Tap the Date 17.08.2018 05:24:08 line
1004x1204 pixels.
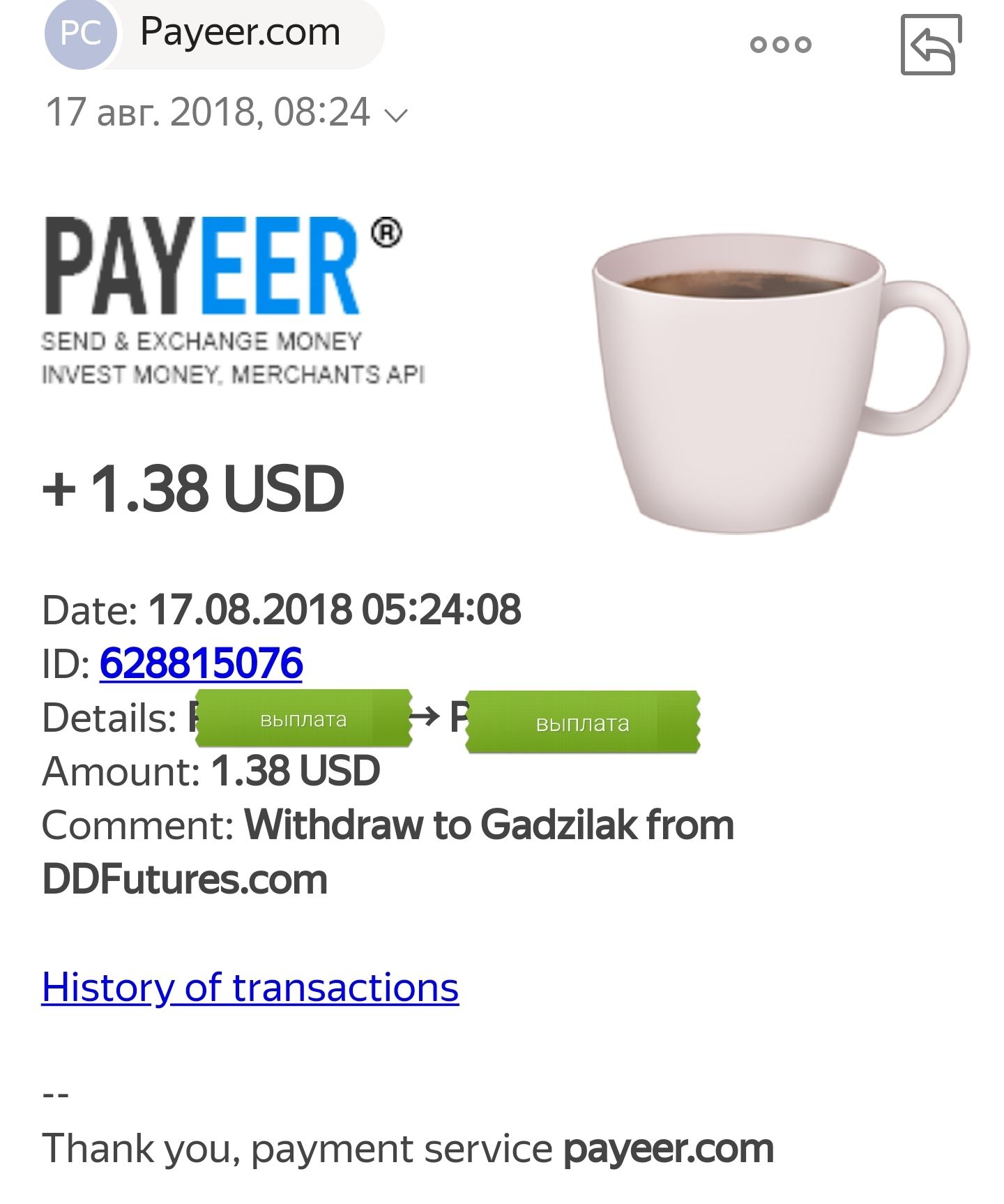tap(282, 610)
